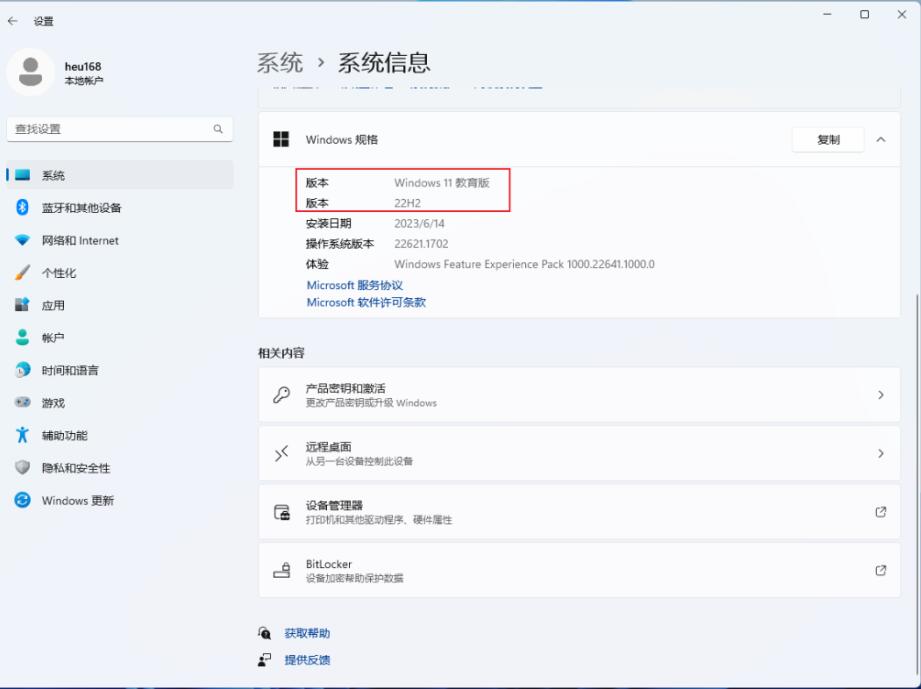The height and width of the screenshot is (689, 921).
Task: Click the 设备管理器 printer icon
Action: pos(282,512)
